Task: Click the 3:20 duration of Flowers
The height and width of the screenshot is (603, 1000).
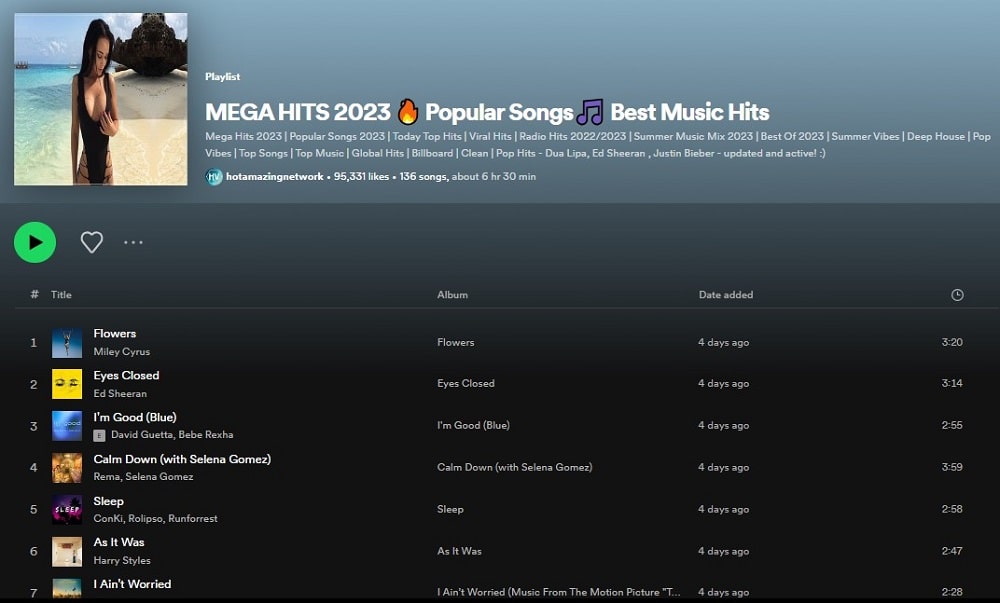Action: (x=952, y=342)
